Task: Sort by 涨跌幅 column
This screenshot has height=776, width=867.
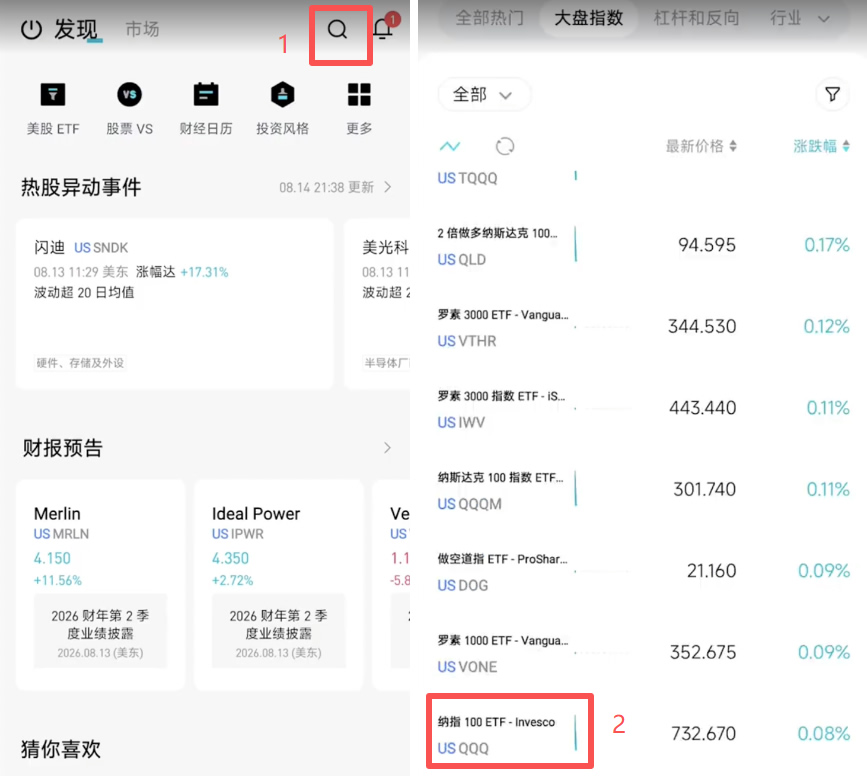Action: tap(821, 147)
